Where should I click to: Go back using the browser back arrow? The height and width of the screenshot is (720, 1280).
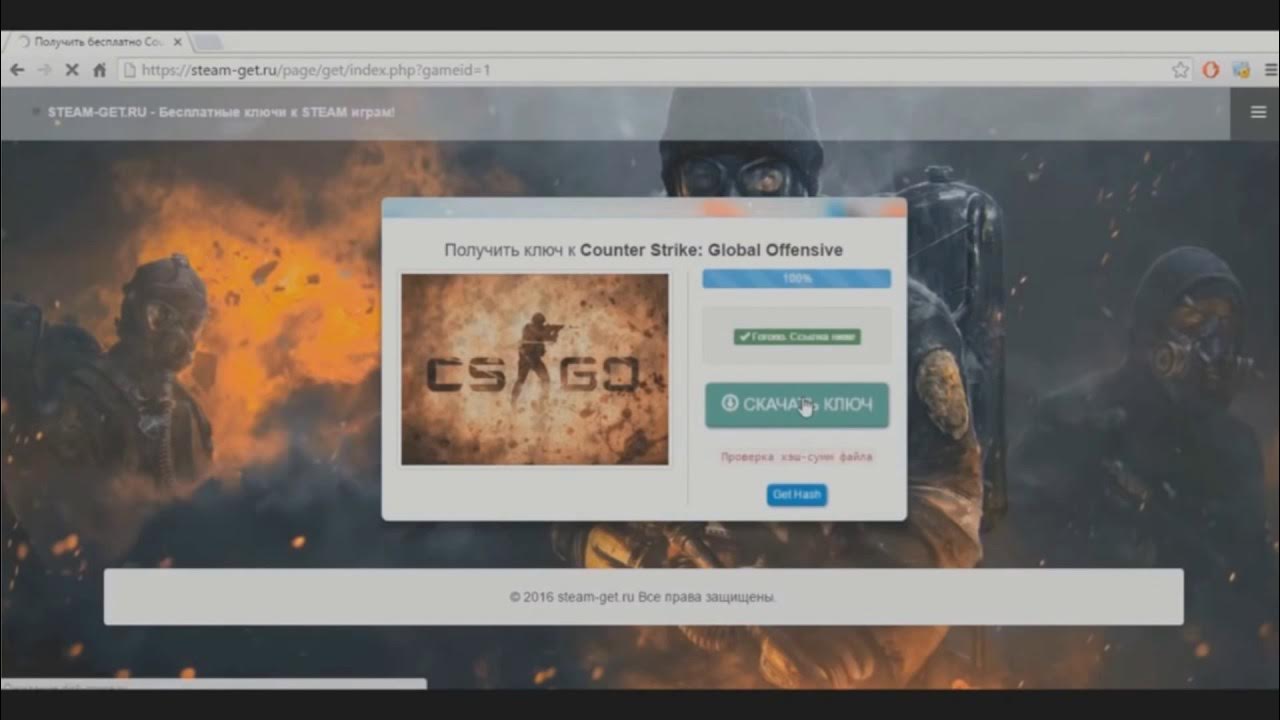pyautogui.click(x=17, y=70)
